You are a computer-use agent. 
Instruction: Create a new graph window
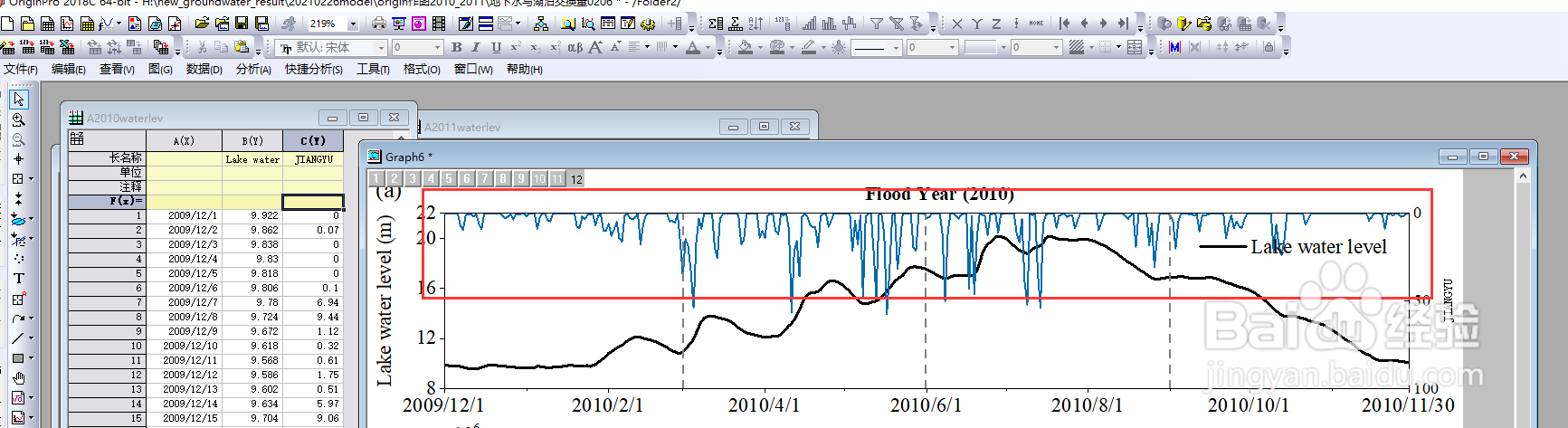pos(67,24)
